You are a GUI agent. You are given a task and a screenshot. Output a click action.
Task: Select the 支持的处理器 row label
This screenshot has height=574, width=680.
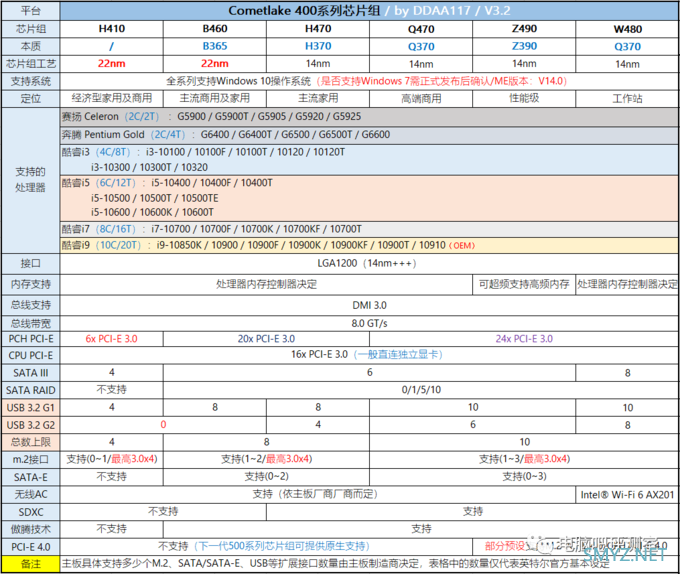coord(30,180)
